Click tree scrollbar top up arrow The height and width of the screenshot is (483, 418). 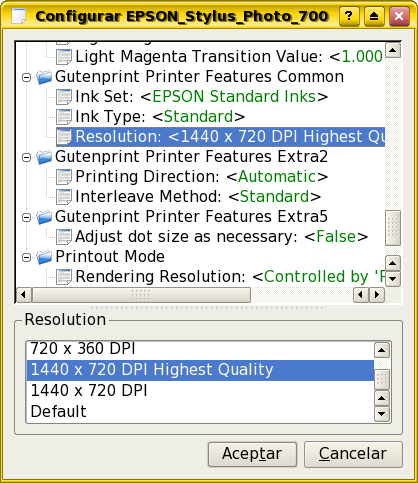point(393,50)
